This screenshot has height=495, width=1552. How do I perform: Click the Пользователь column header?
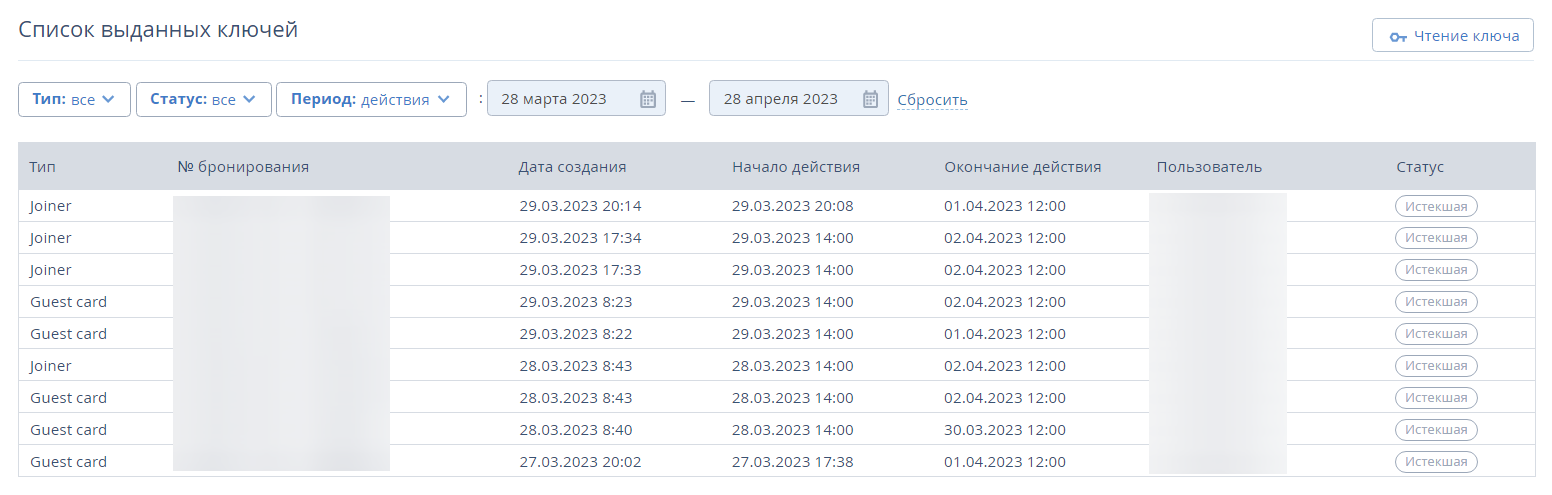pyautogui.click(x=1209, y=167)
